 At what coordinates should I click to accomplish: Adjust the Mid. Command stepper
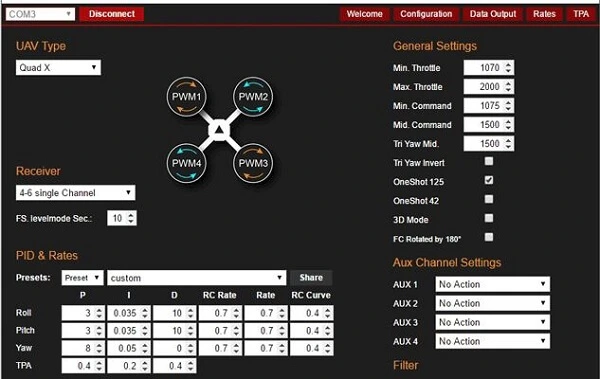pos(508,125)
